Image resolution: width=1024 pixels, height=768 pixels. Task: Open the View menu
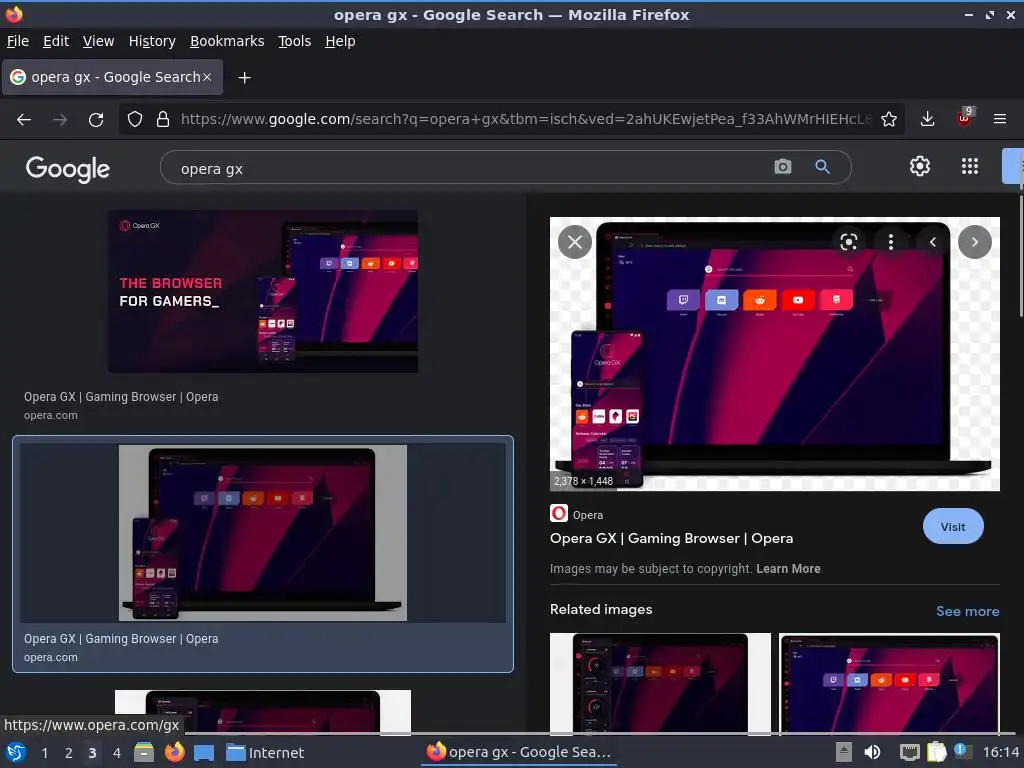(98, 41)
